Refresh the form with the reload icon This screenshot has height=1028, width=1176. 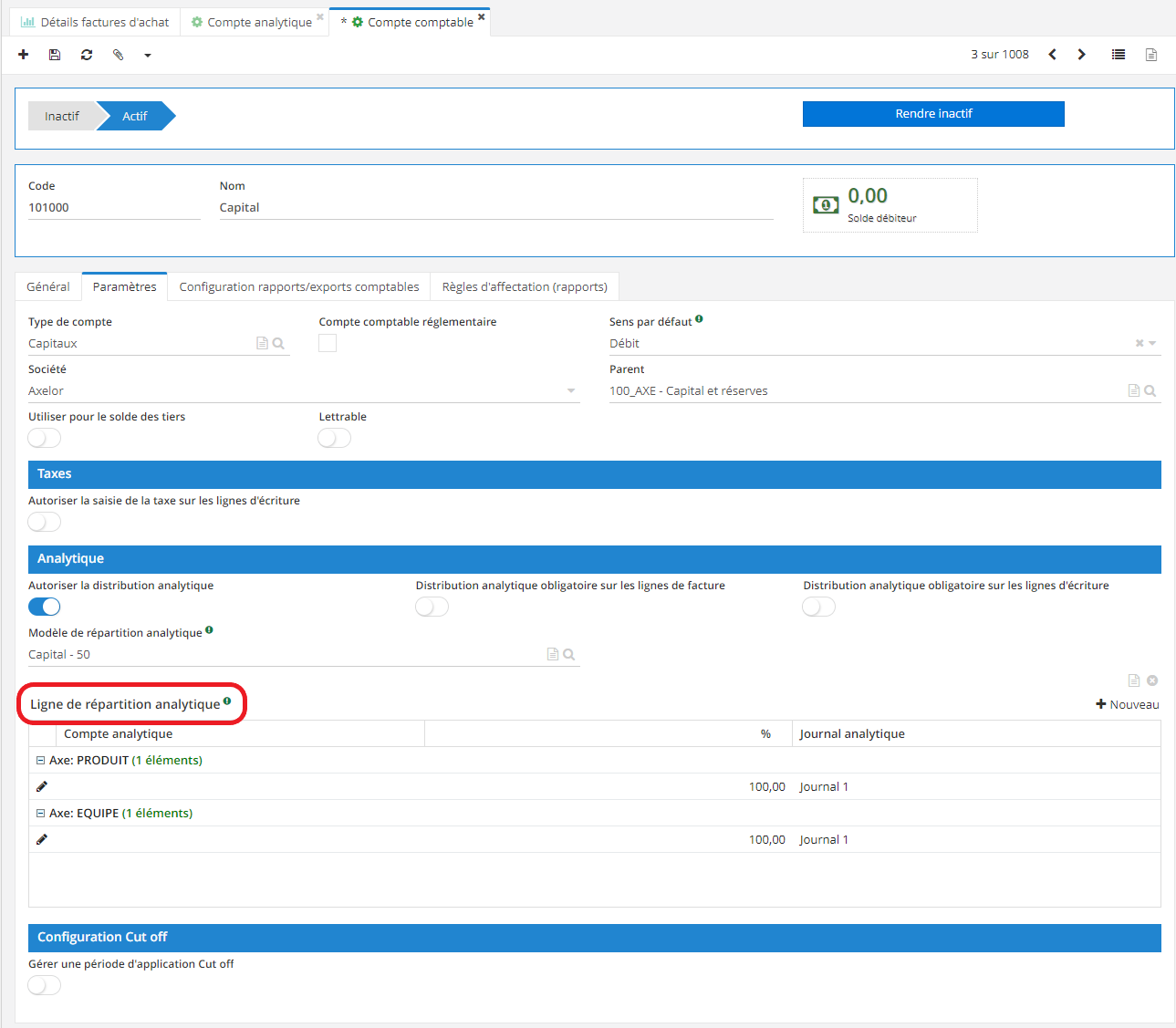87,55
